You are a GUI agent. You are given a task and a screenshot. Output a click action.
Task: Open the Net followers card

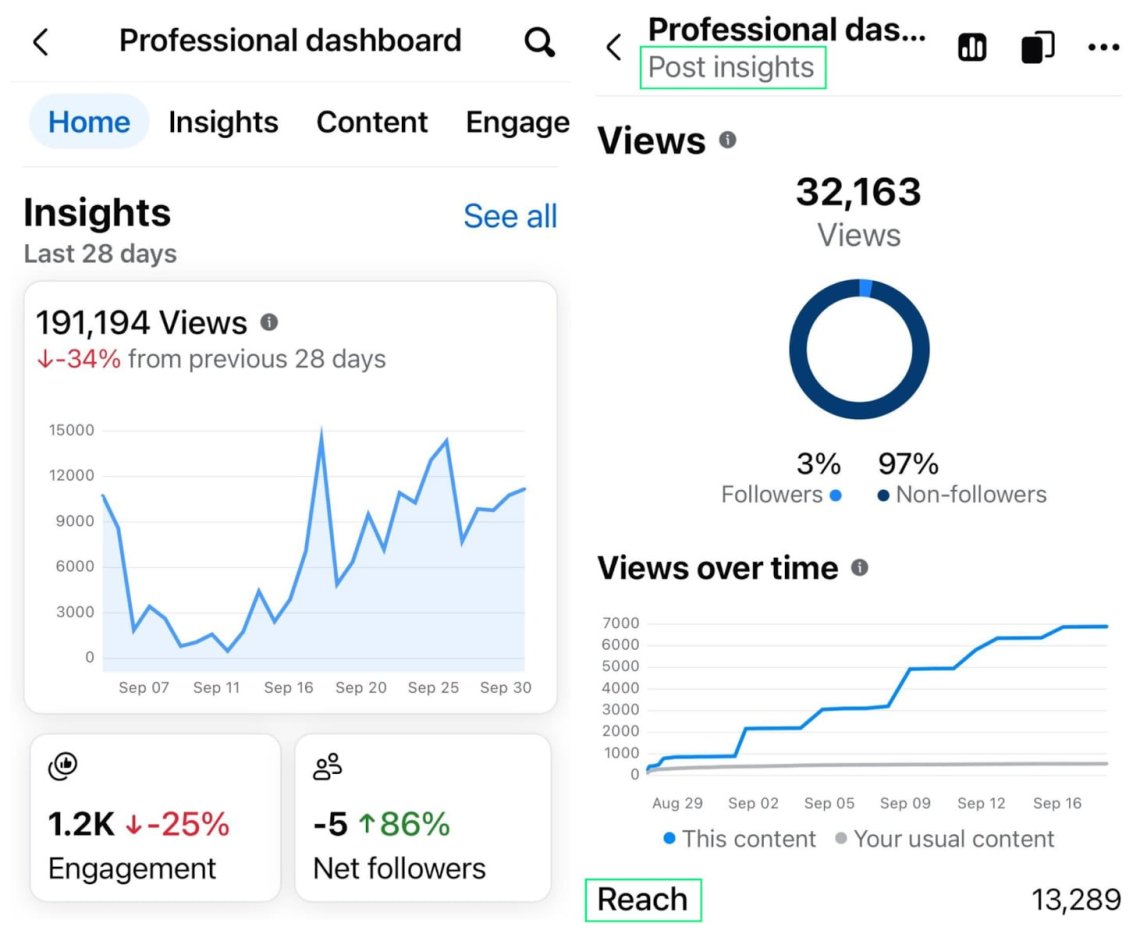coord(422,817)
